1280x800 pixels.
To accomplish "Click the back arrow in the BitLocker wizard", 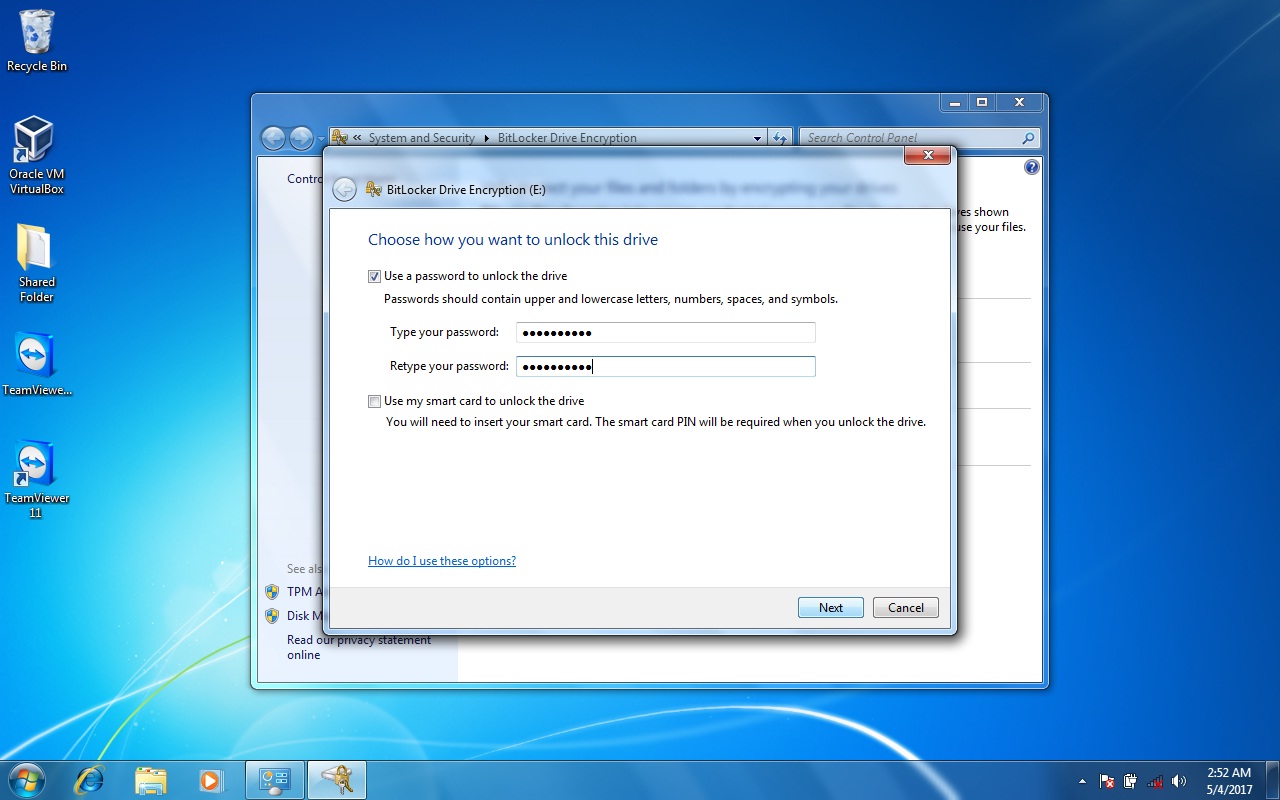I will pyautogui.click(x=344, y=189).
